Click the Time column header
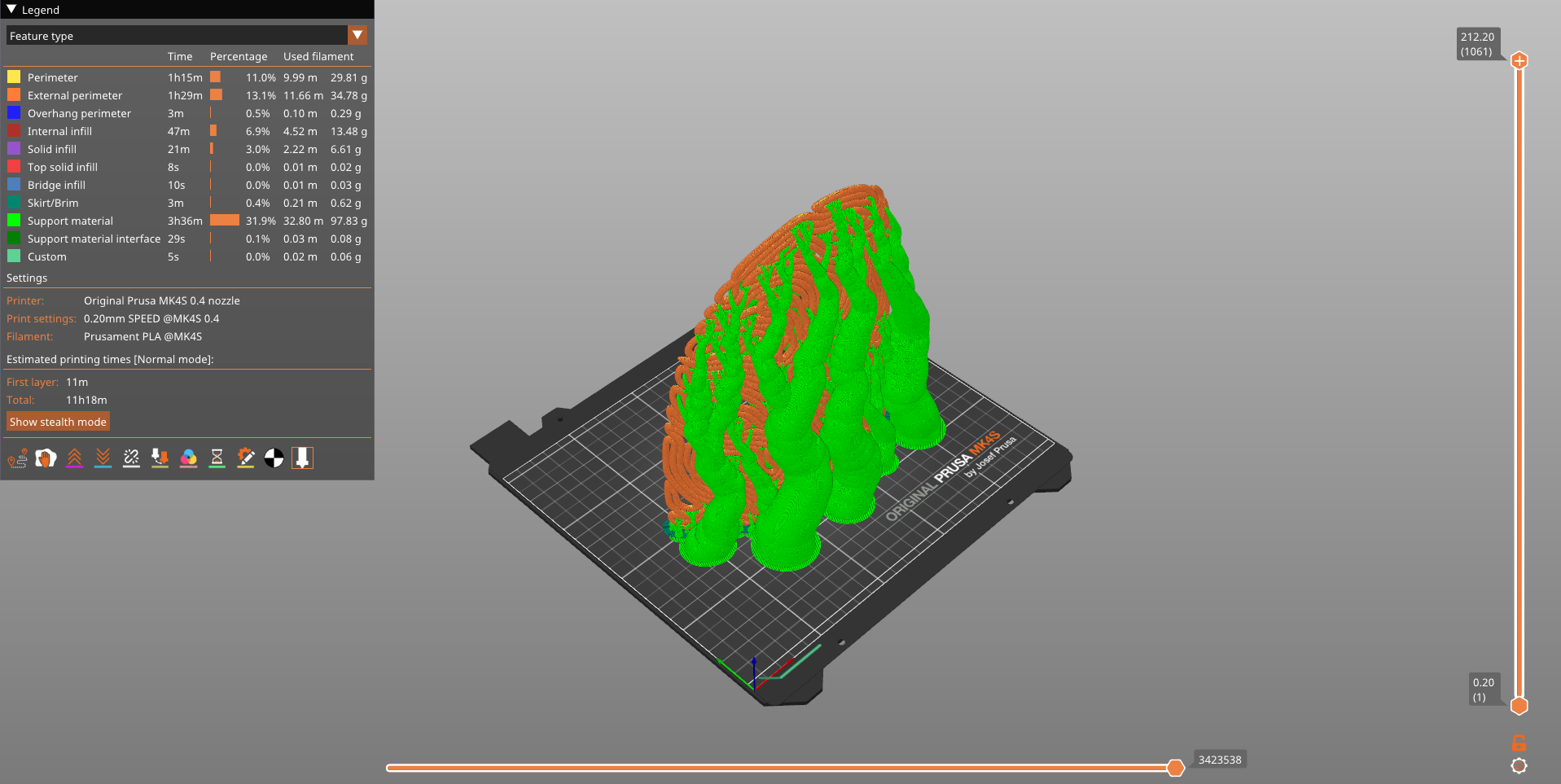 coord(180,56)
